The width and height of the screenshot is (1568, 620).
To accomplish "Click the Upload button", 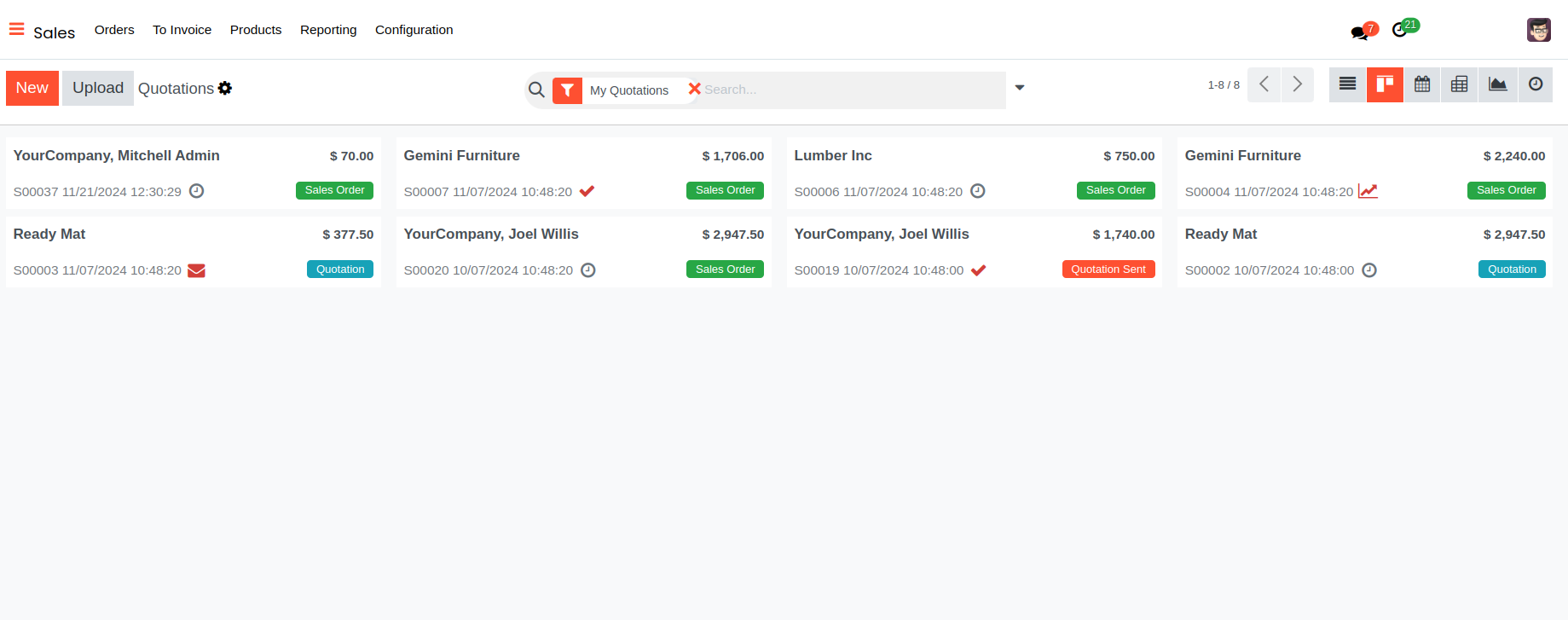I will point(98,88).
